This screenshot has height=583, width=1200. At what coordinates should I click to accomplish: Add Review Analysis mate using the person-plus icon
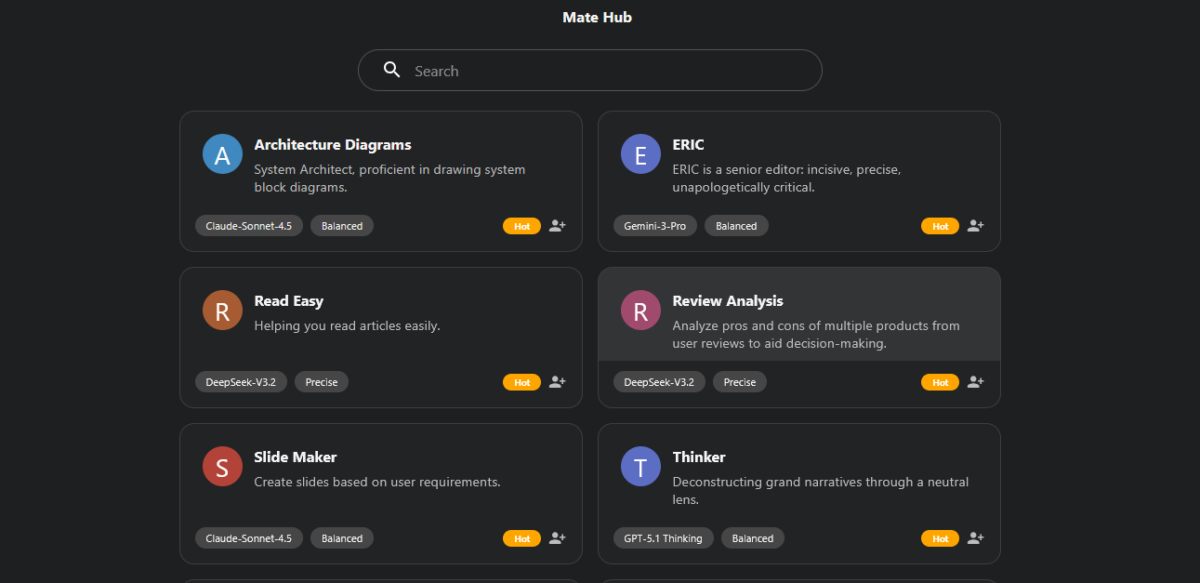[x=975, y=382]
